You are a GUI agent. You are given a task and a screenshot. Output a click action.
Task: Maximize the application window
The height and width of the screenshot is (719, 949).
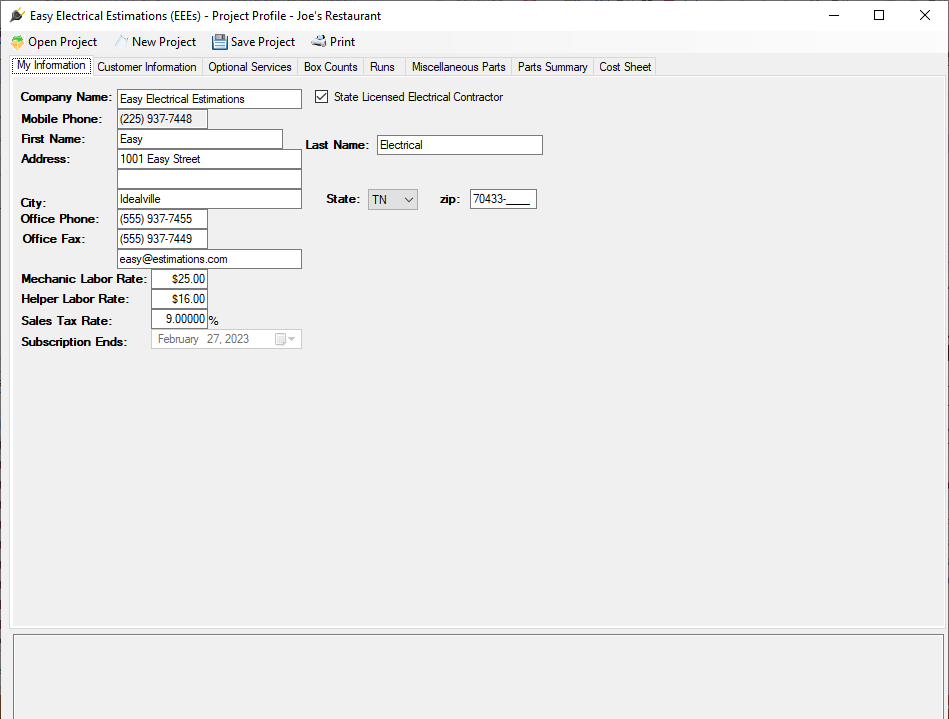tap(879, 15)
